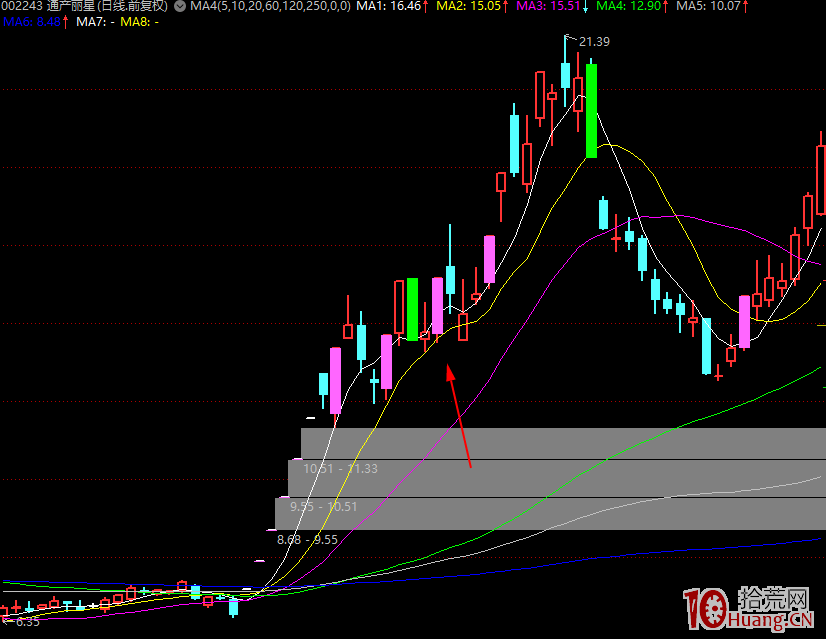Image resolution: width=826 pixels, height=639 pixels.
Task: Select the red annotation arrow
Action: 458,415
